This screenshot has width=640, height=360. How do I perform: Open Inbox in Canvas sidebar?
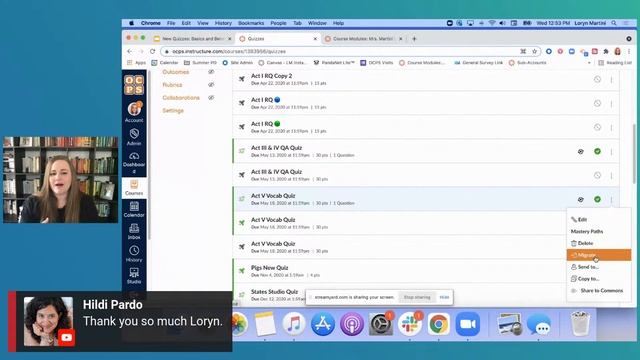point(134,231)
